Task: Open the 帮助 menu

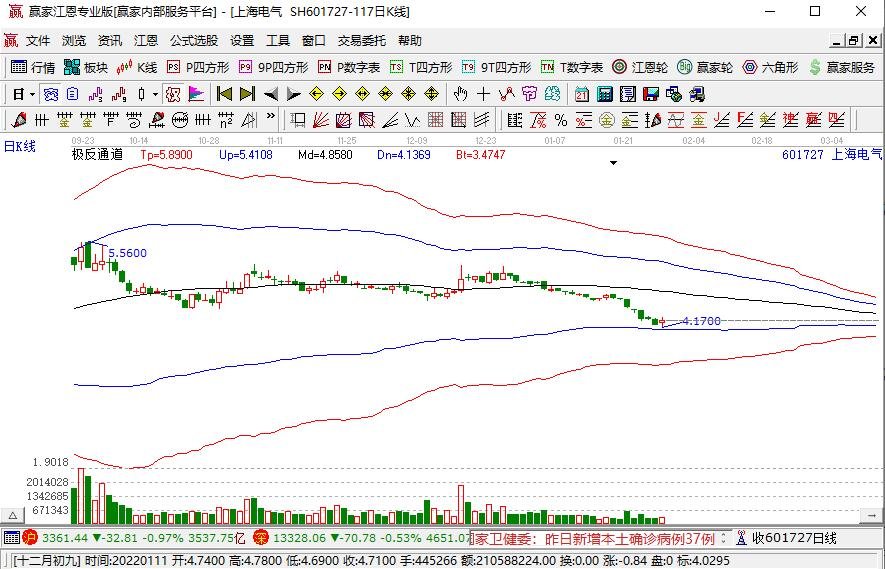Action: (x=410, y=41)
